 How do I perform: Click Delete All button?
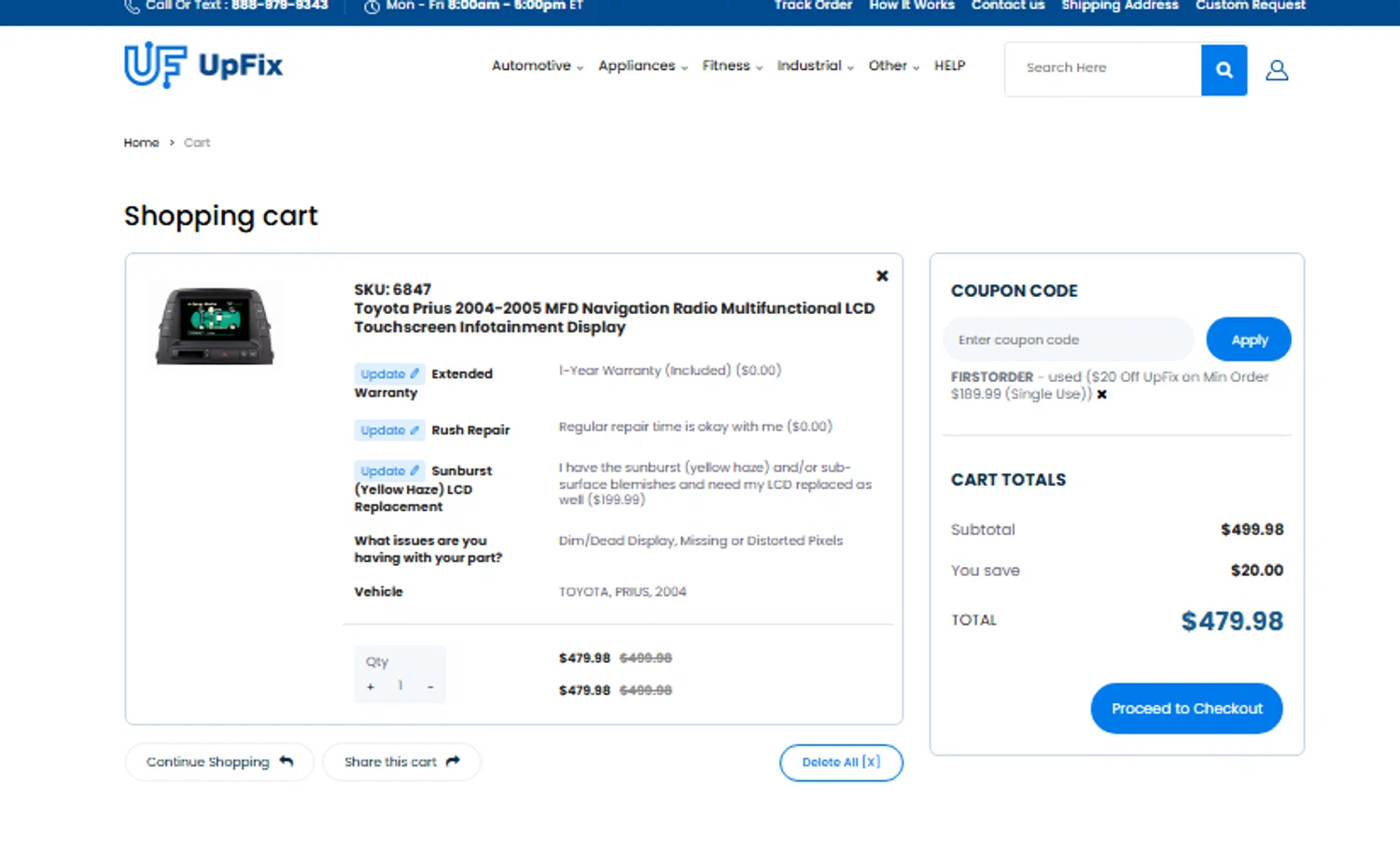click(x=841, y=762)
